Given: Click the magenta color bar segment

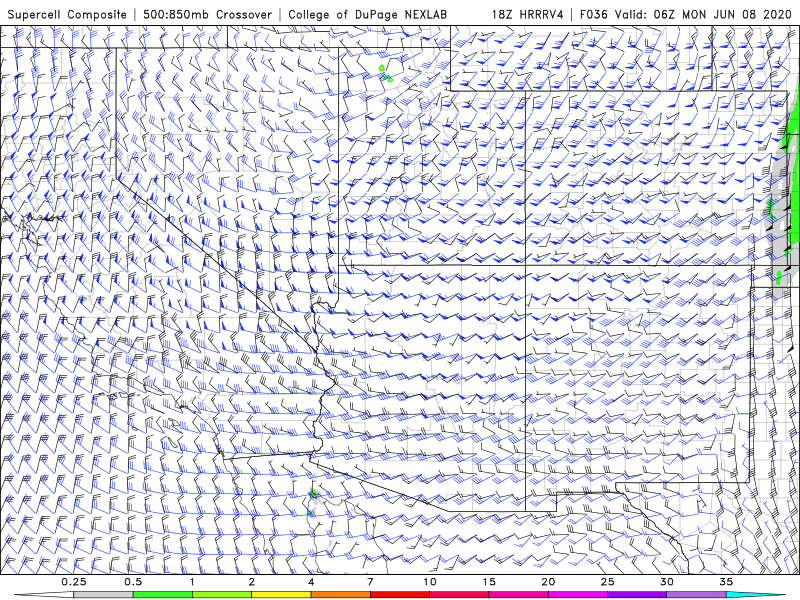Looking at the screenshot, I should (578, 595).
